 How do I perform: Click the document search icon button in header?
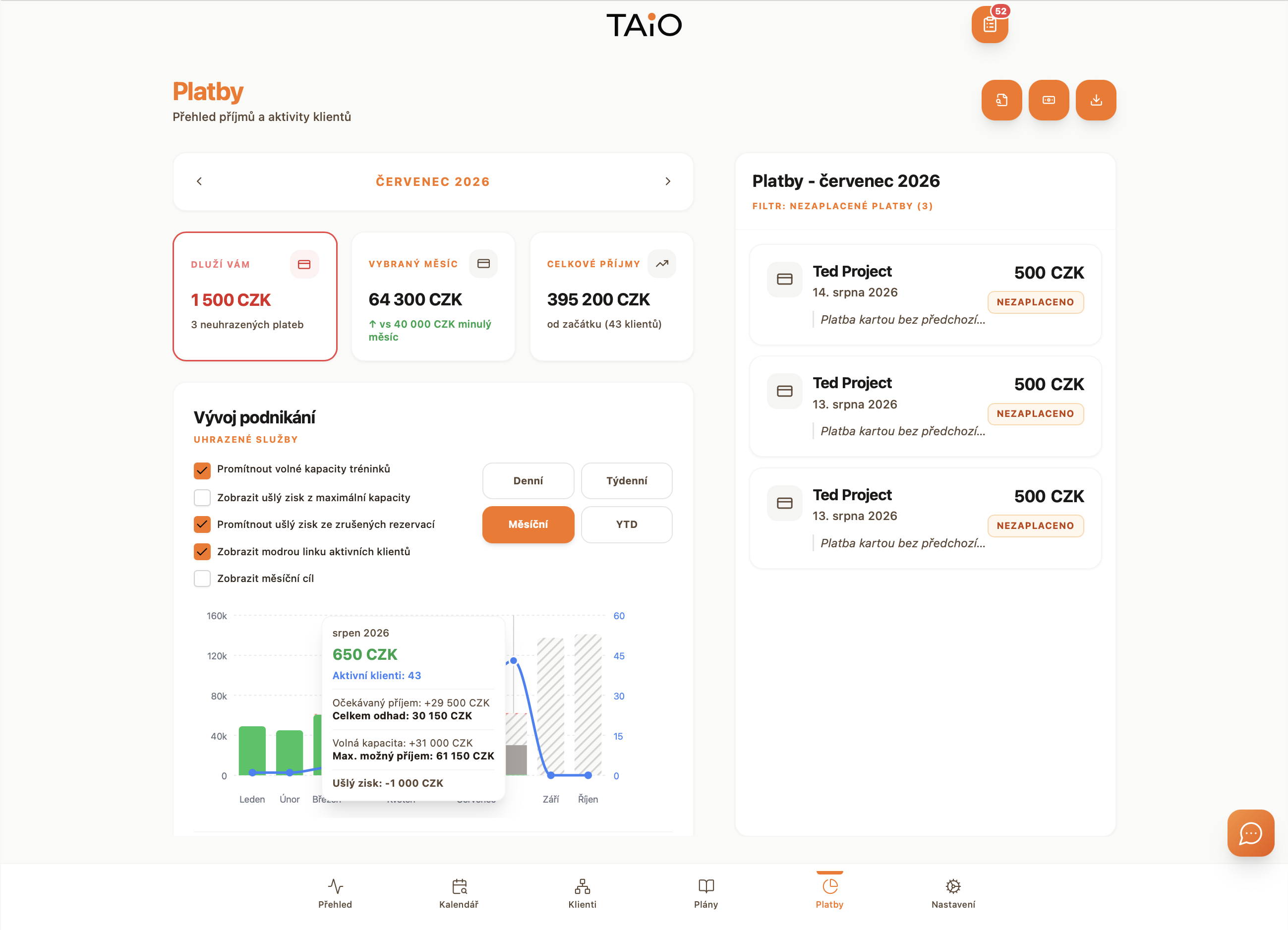(x=1001, y=100)
